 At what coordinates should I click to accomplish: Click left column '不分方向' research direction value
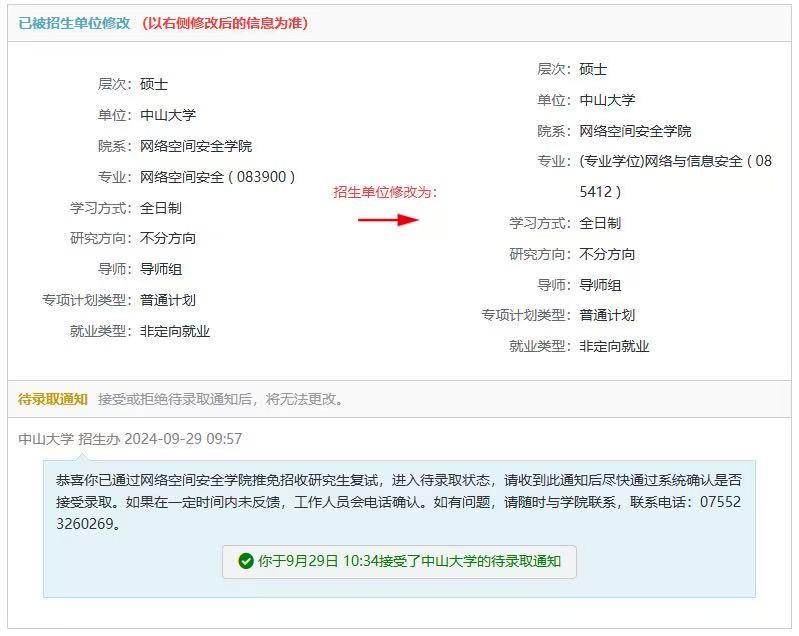[168, 238]
